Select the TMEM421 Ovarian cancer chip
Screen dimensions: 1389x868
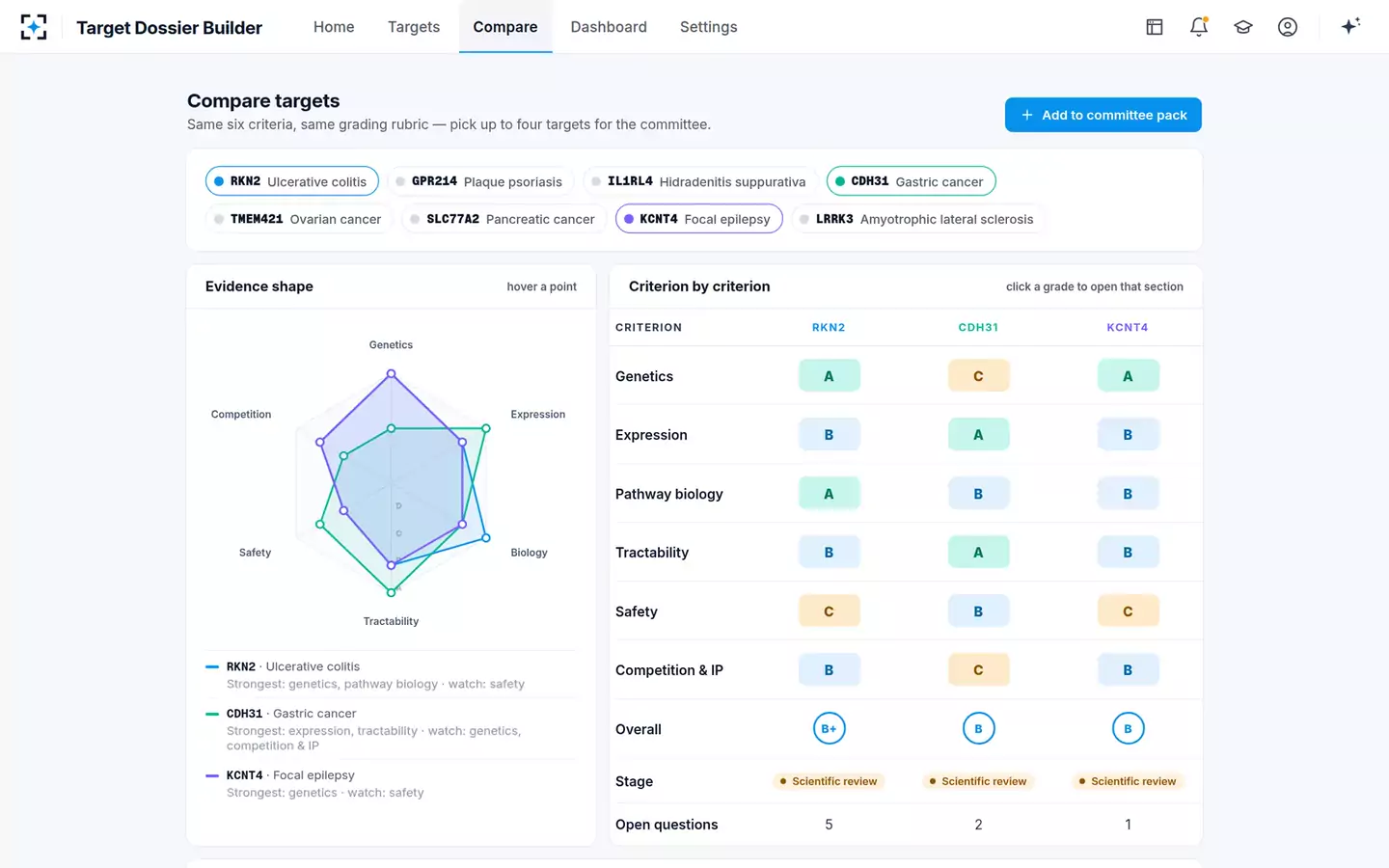pos(298,219)
